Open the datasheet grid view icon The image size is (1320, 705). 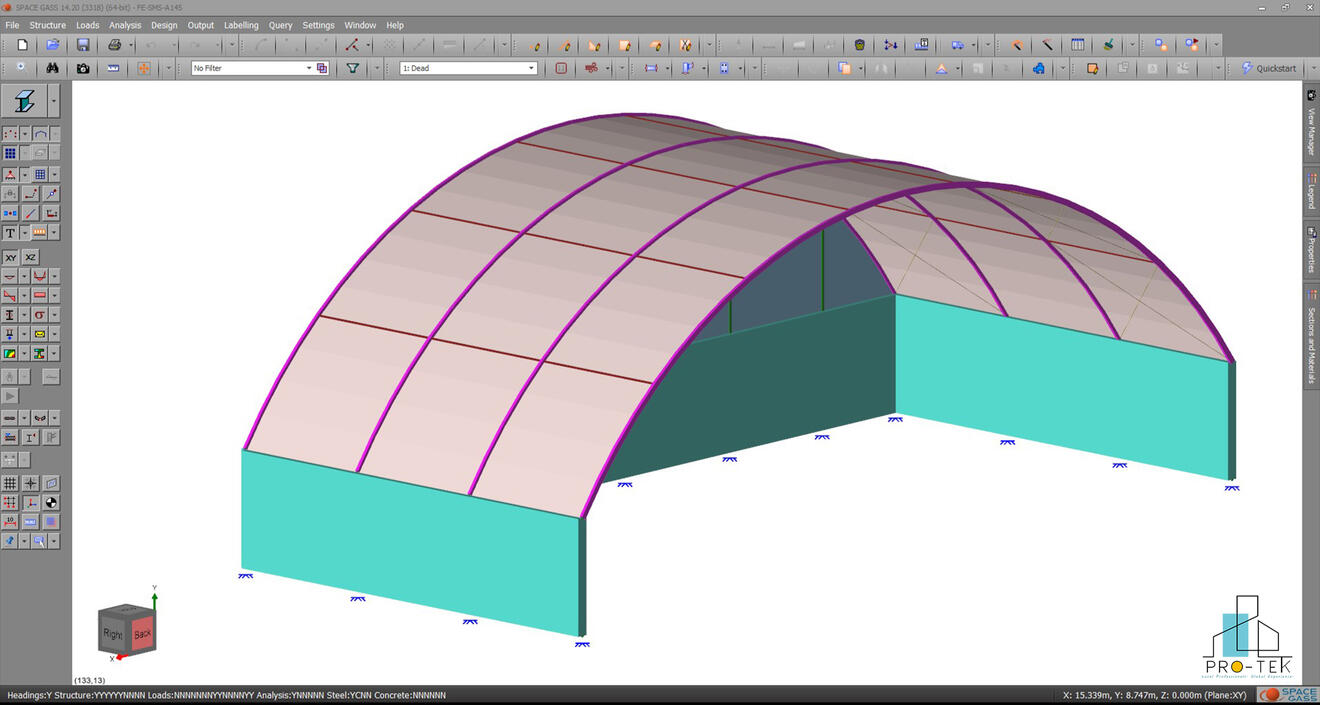1078,44
